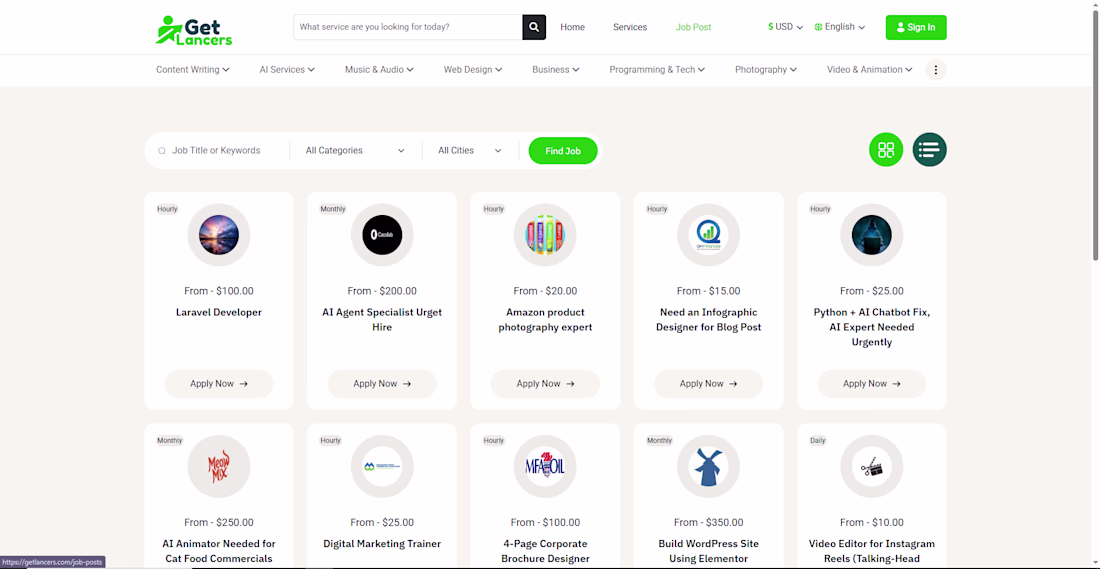Open English language dropdown
The image size is (1100, 569).
pos(840,27)
